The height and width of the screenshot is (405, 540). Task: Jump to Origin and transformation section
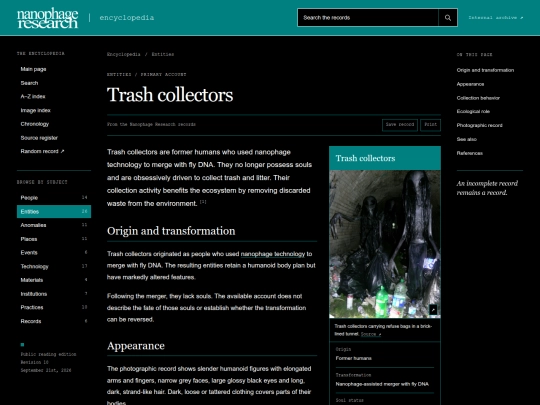(485, 70)
